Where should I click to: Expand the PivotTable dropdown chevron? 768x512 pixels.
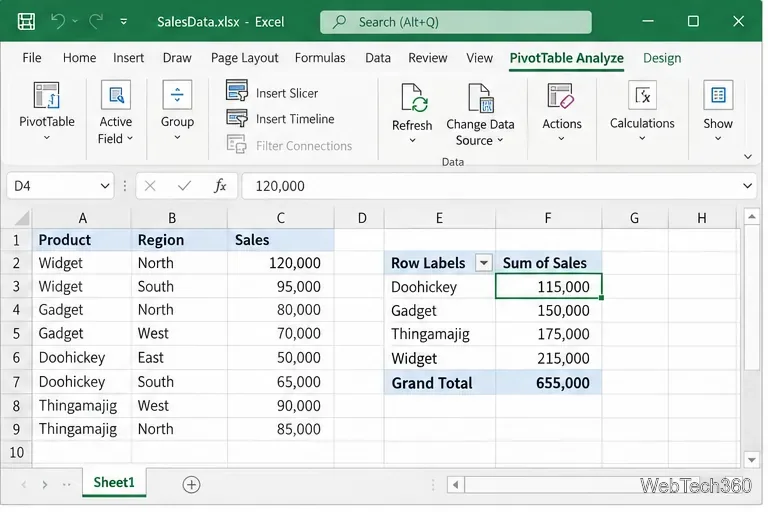click(x=47, y=138)
